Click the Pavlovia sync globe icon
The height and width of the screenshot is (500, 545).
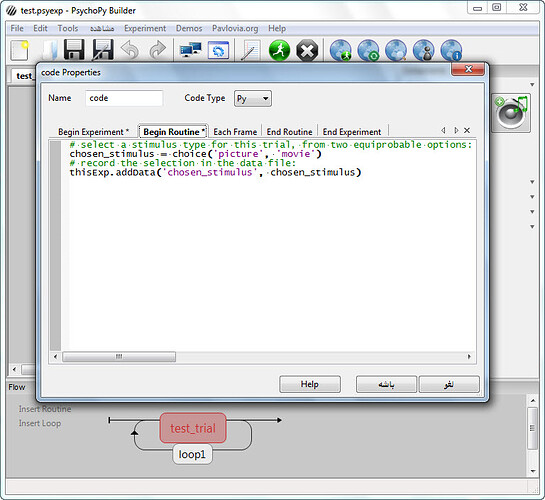coord(368,51)
